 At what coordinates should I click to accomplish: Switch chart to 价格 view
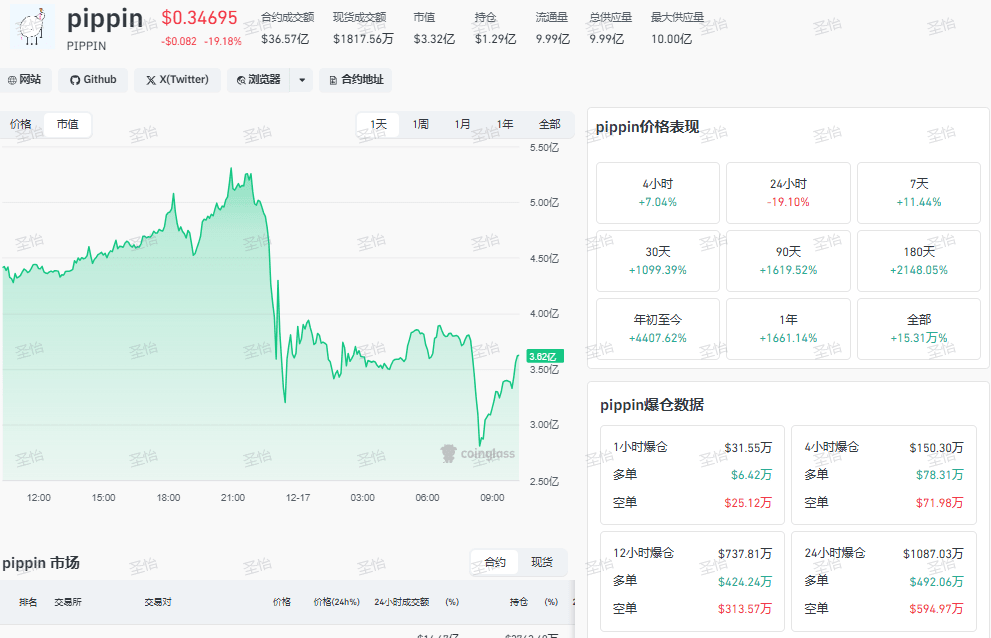point(21,125)
